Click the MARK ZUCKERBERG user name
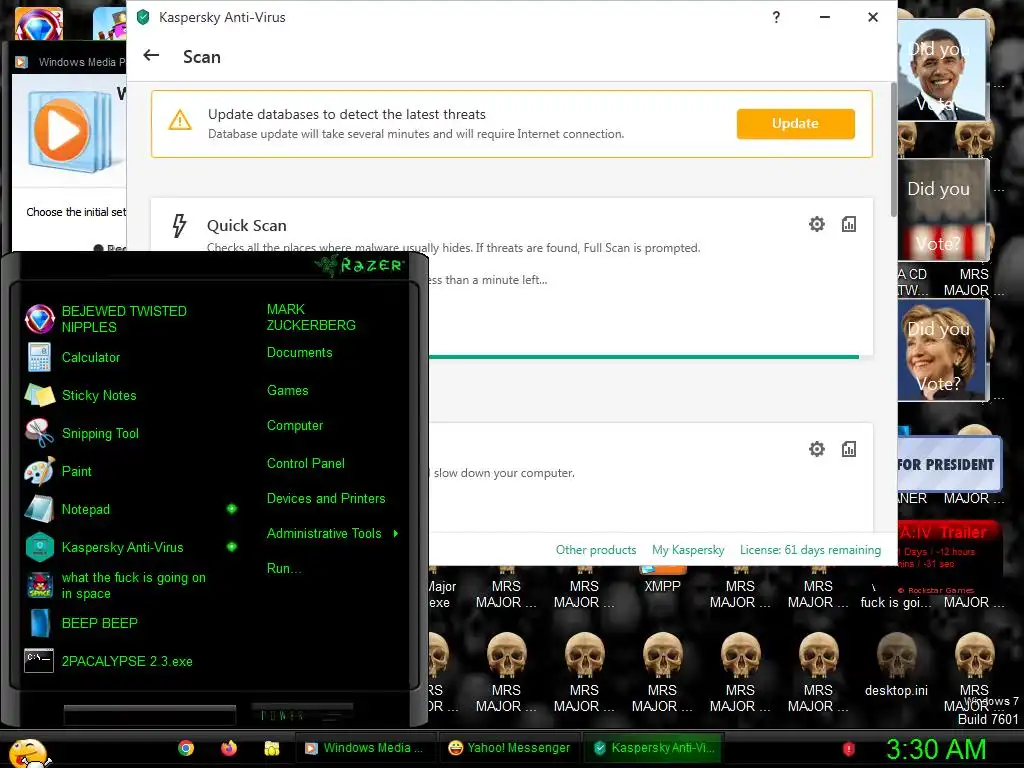 click(311, 317)
